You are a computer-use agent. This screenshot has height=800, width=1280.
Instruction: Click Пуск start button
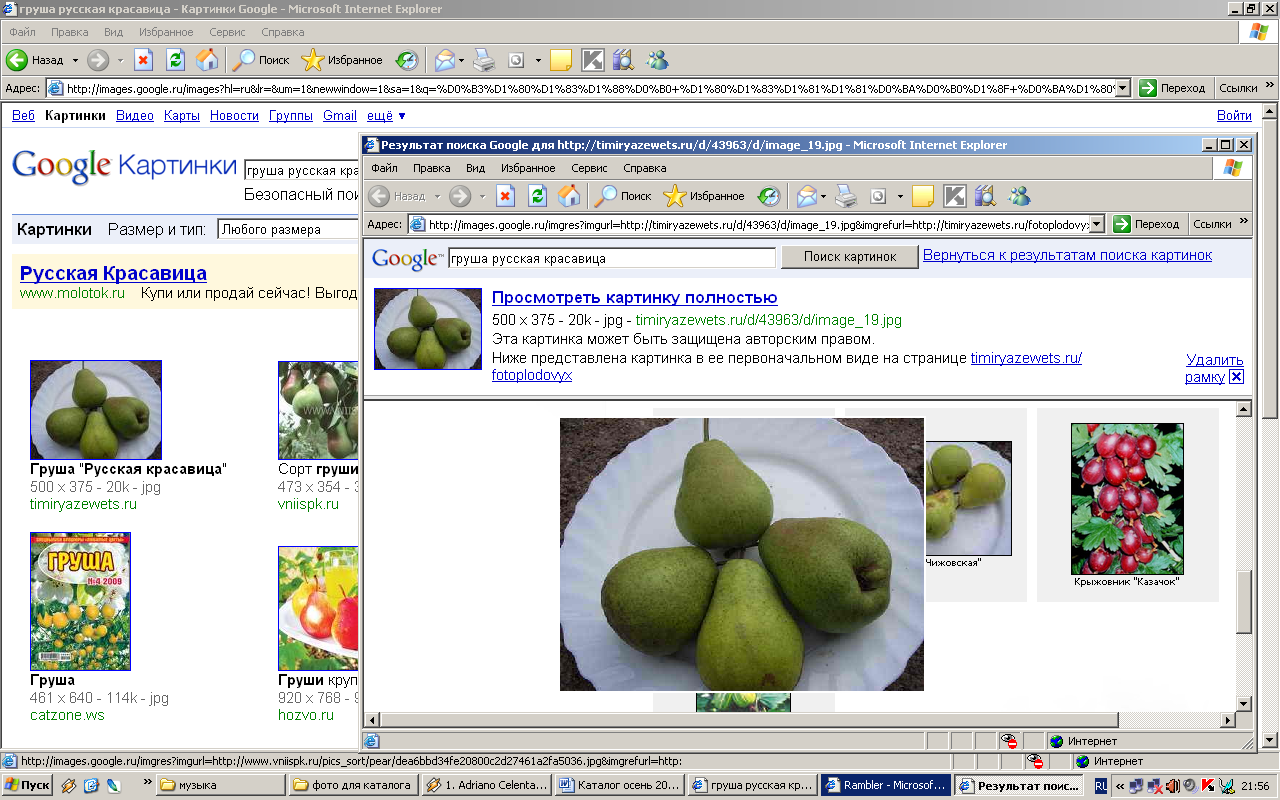coord(28,785)
